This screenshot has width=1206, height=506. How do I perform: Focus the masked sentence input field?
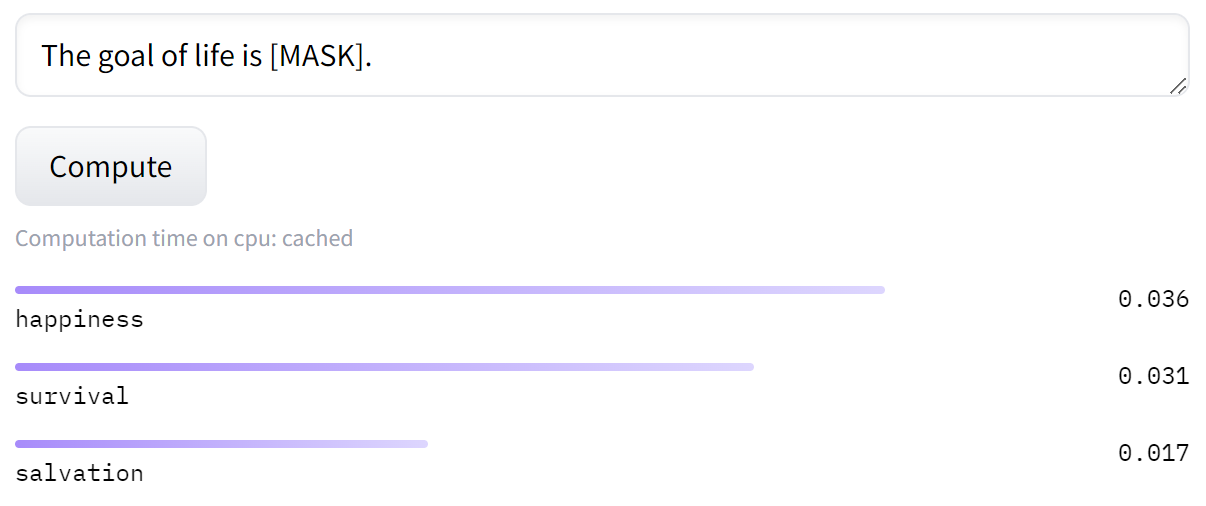(x=602, y=55)
